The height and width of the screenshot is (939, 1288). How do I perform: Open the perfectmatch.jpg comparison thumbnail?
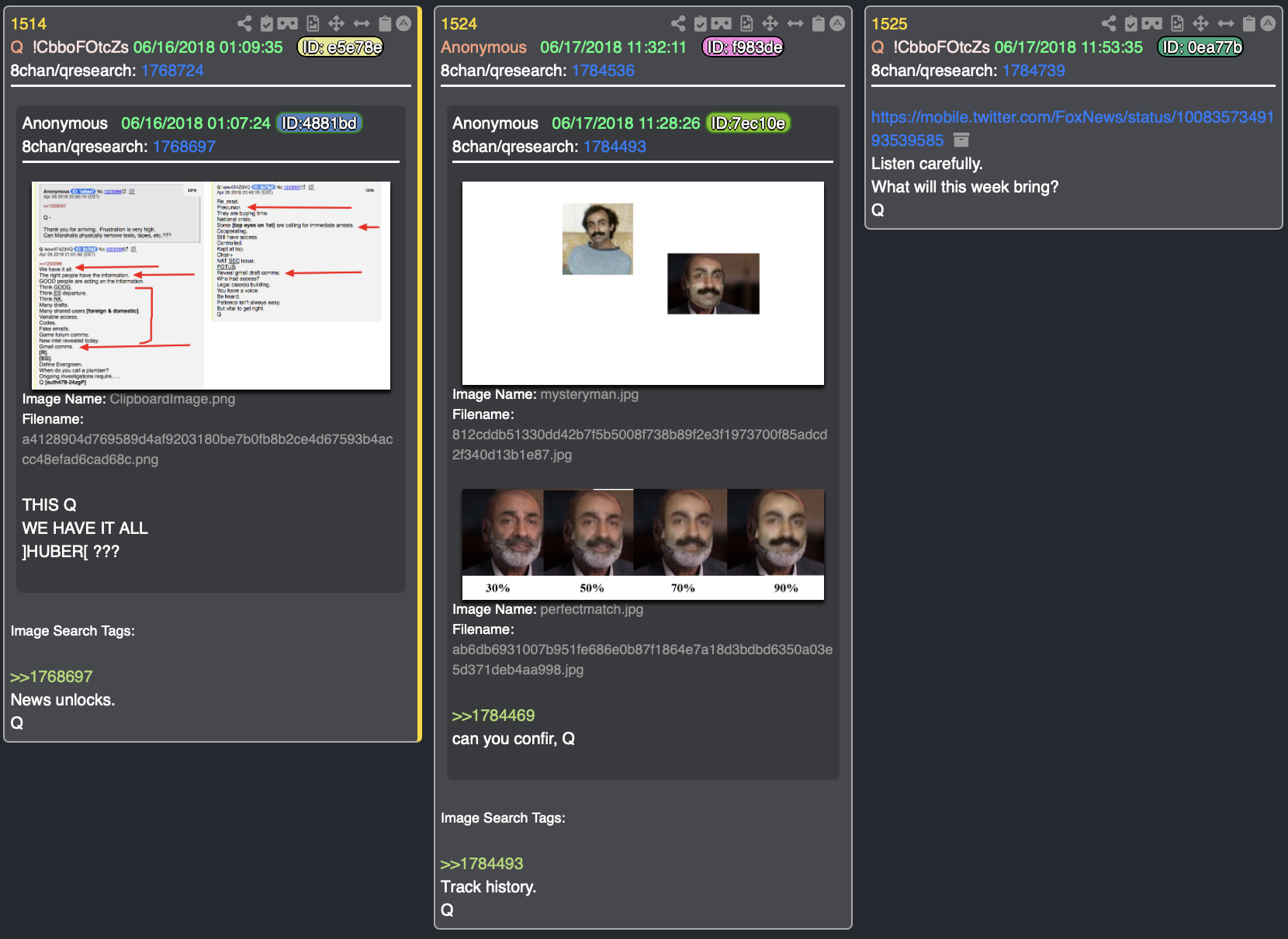tap(643, 544)
